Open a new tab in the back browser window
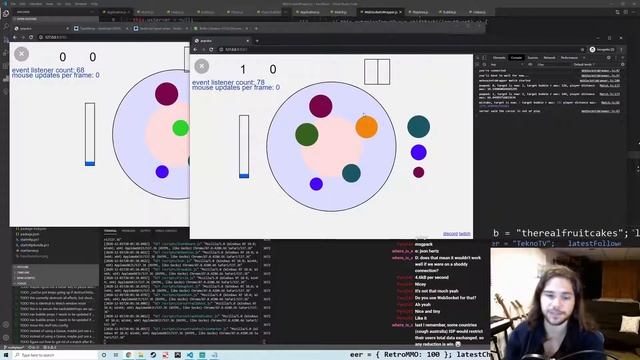 pyautogui.click(x=256, y=29)
